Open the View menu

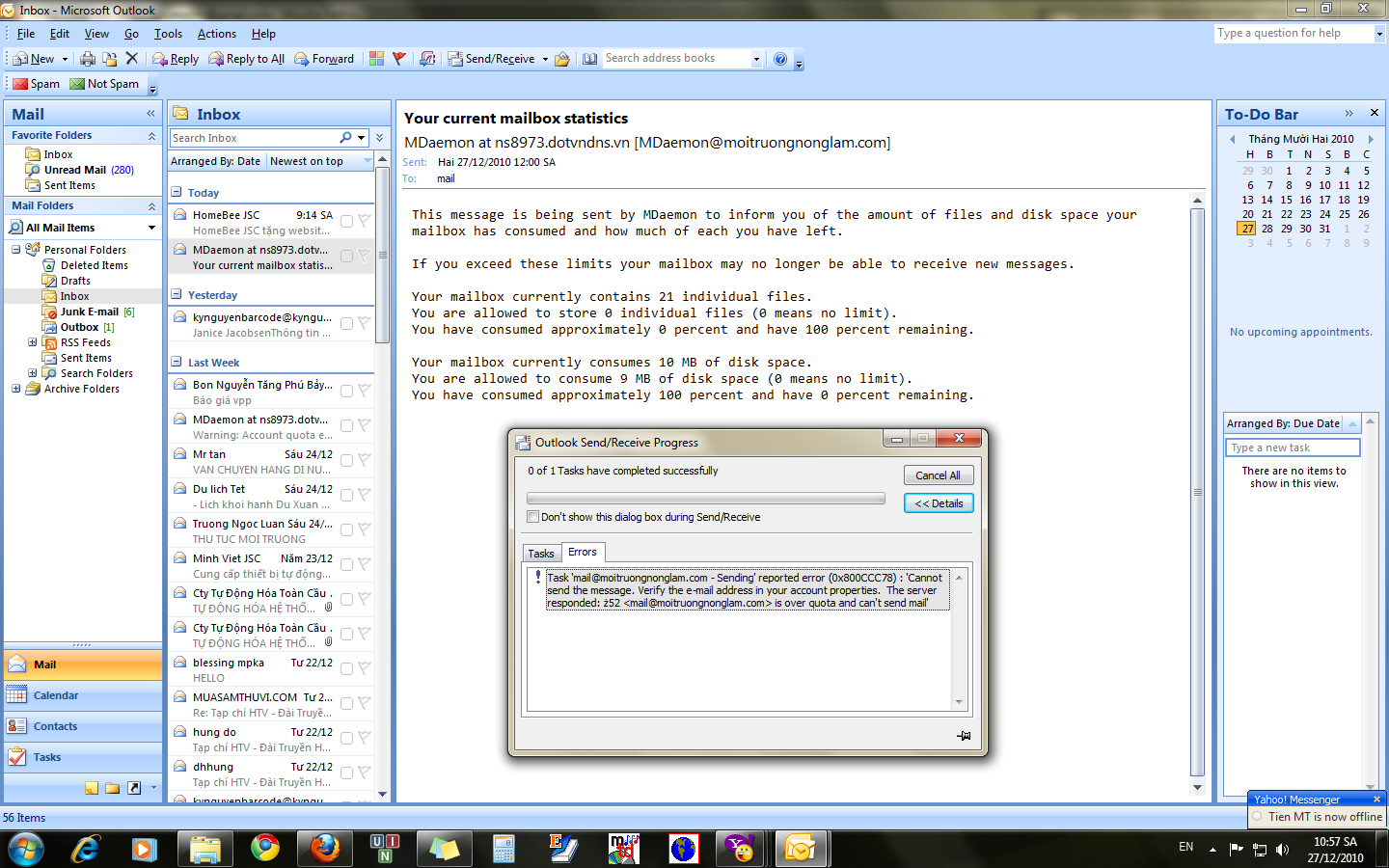[x=96, y=34]
